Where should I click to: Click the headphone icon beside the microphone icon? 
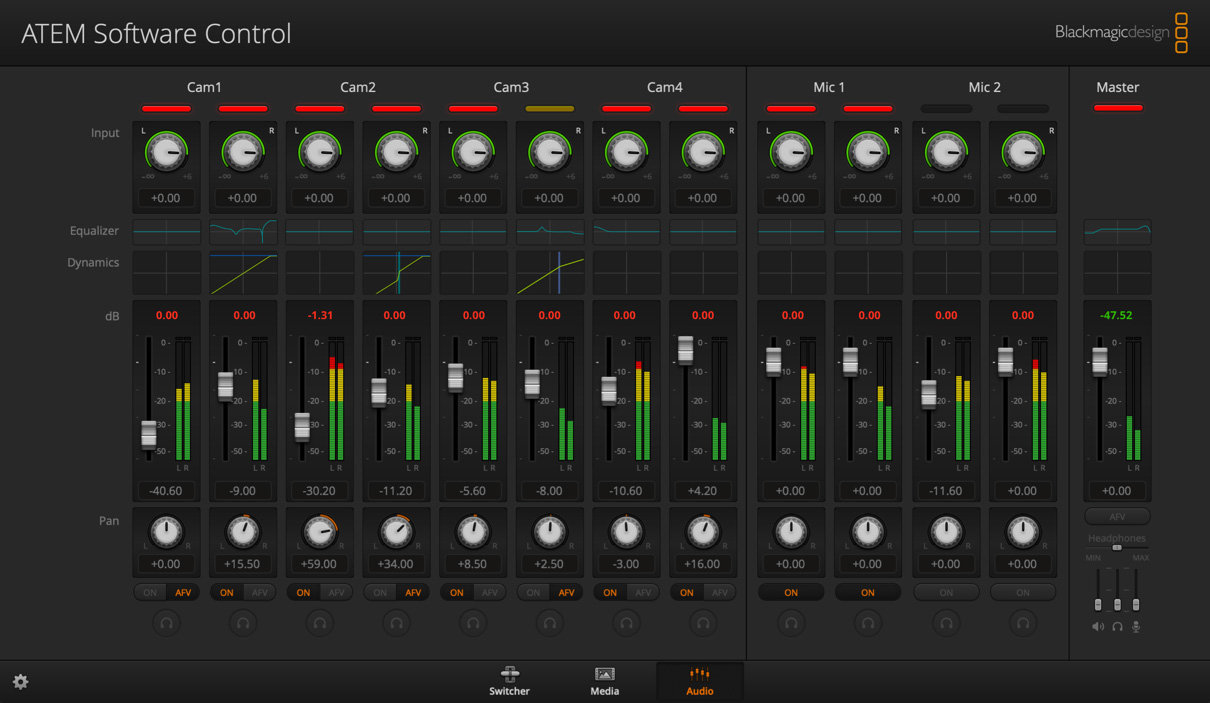click(1117, 627)
